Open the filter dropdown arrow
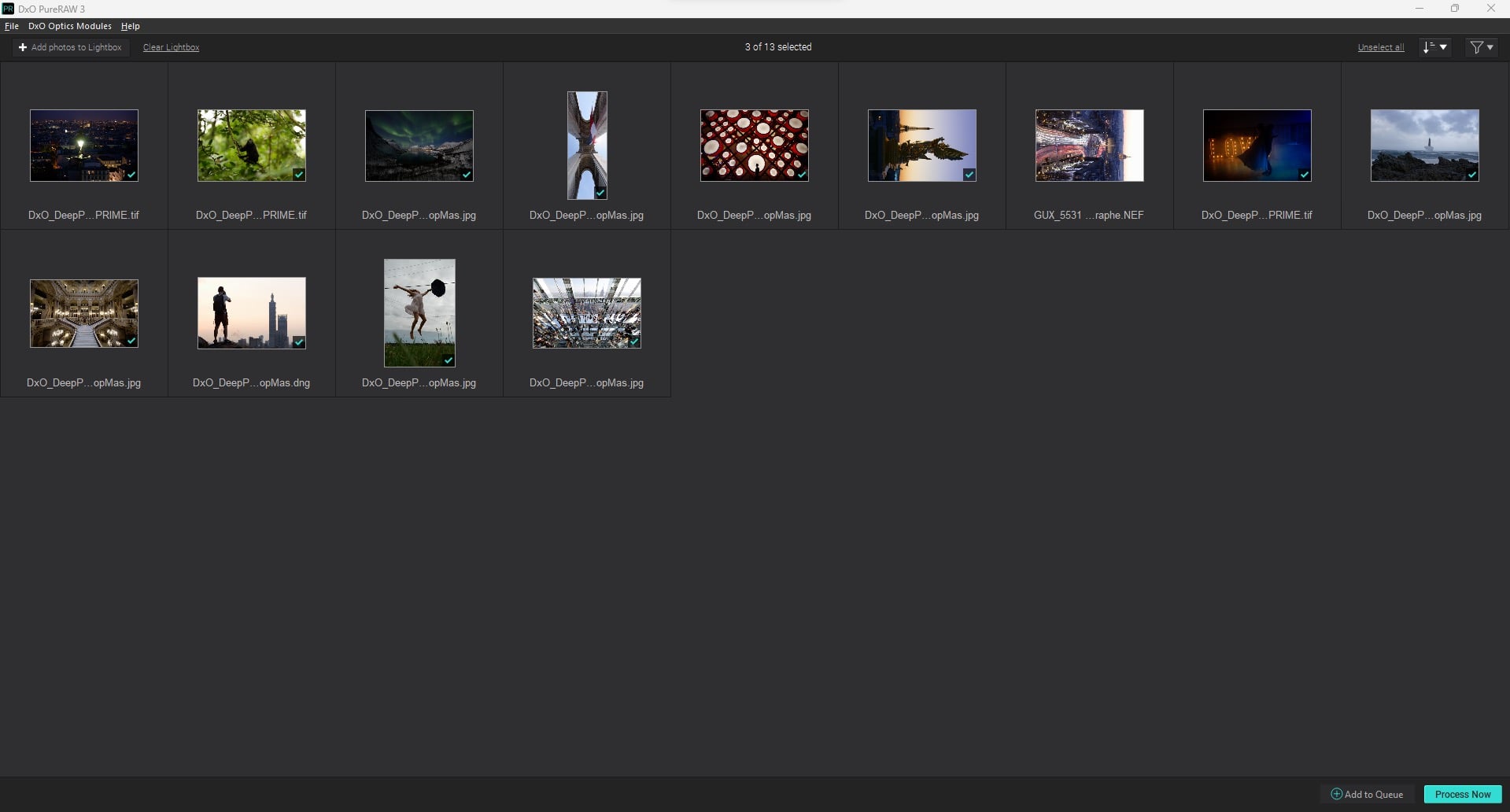Viewport: 1510px width, 812px height. tap(1491, 46)
